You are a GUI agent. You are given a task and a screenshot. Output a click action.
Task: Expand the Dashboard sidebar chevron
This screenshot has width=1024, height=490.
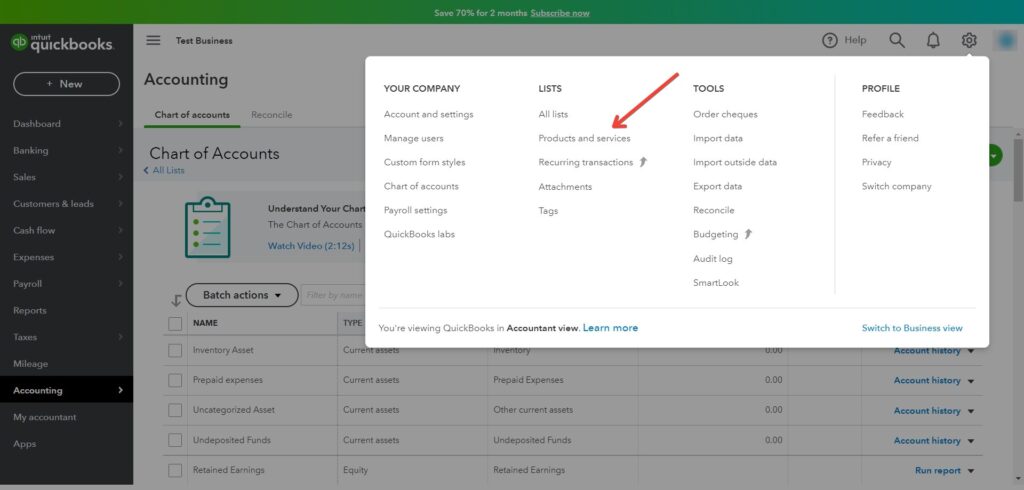(x=120, y=123)
